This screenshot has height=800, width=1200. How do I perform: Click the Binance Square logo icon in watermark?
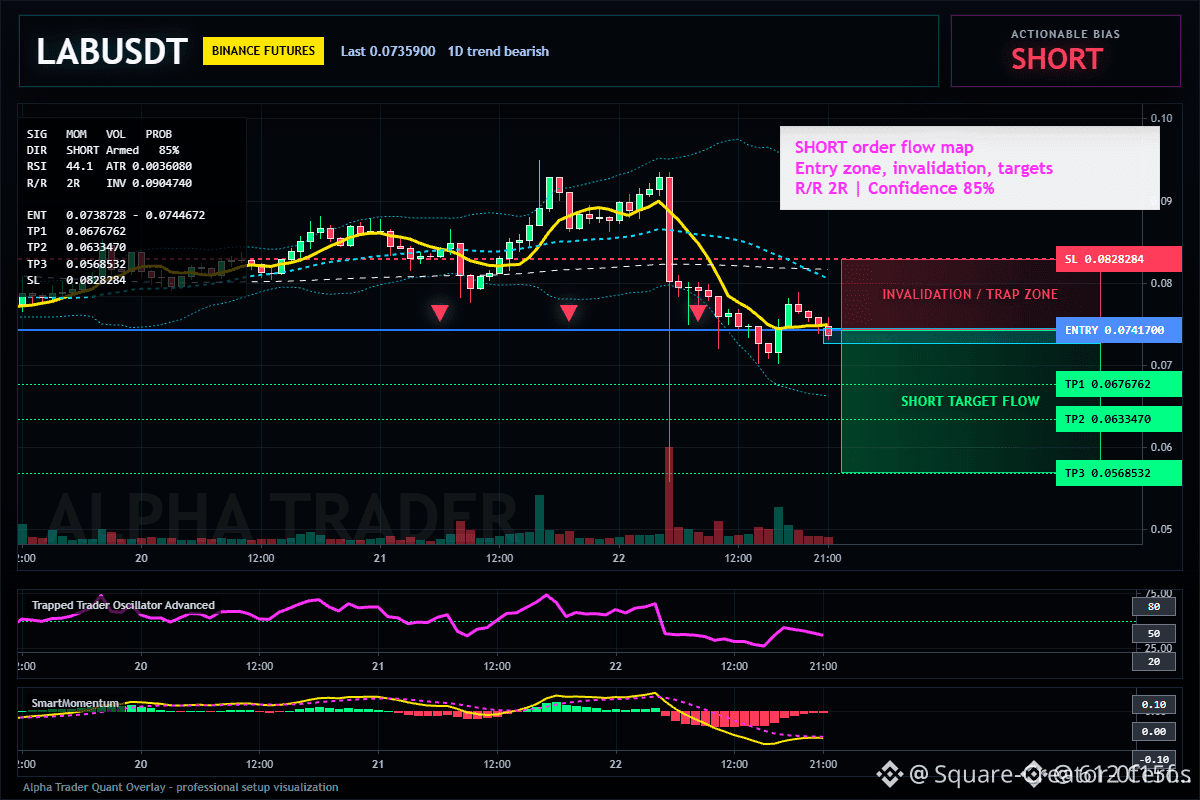890,773
